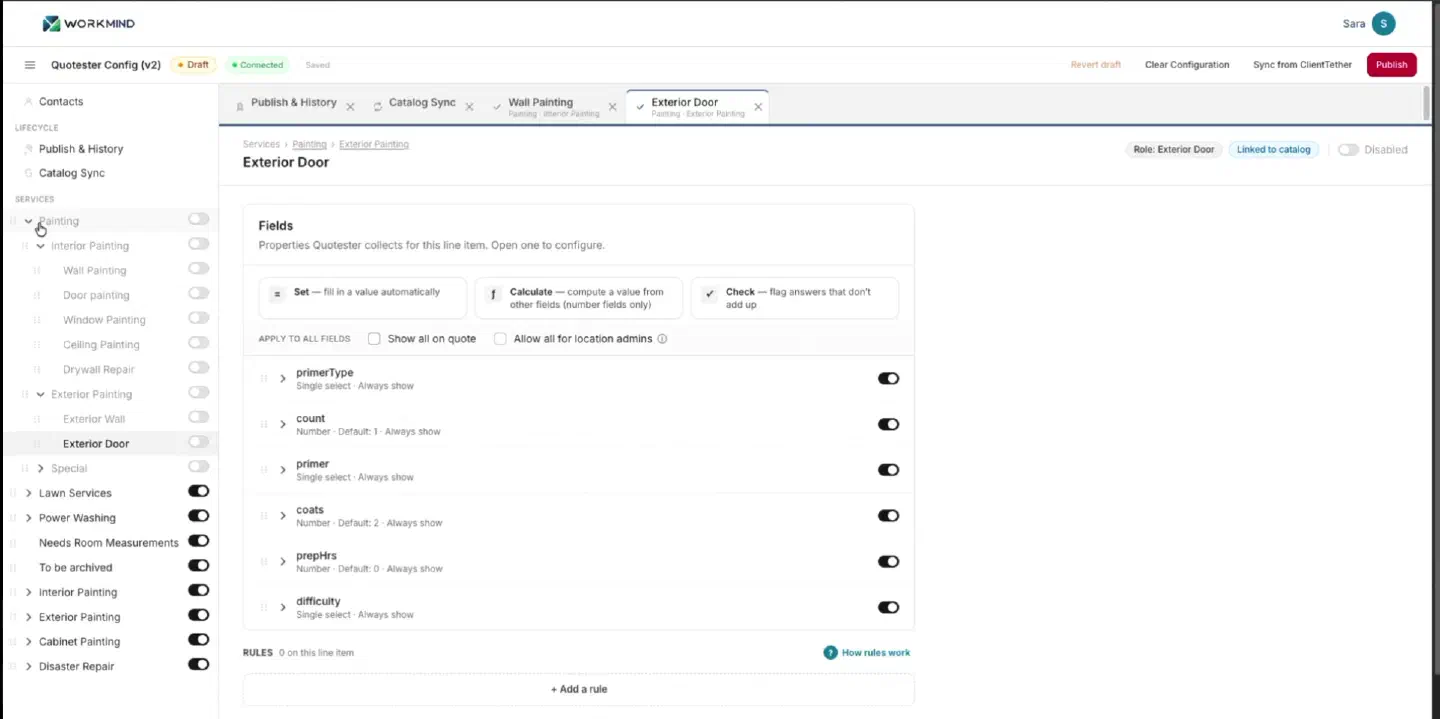Expand the Lawn Services group
The image size is (1440, 719).
click(x=28, y=493)
